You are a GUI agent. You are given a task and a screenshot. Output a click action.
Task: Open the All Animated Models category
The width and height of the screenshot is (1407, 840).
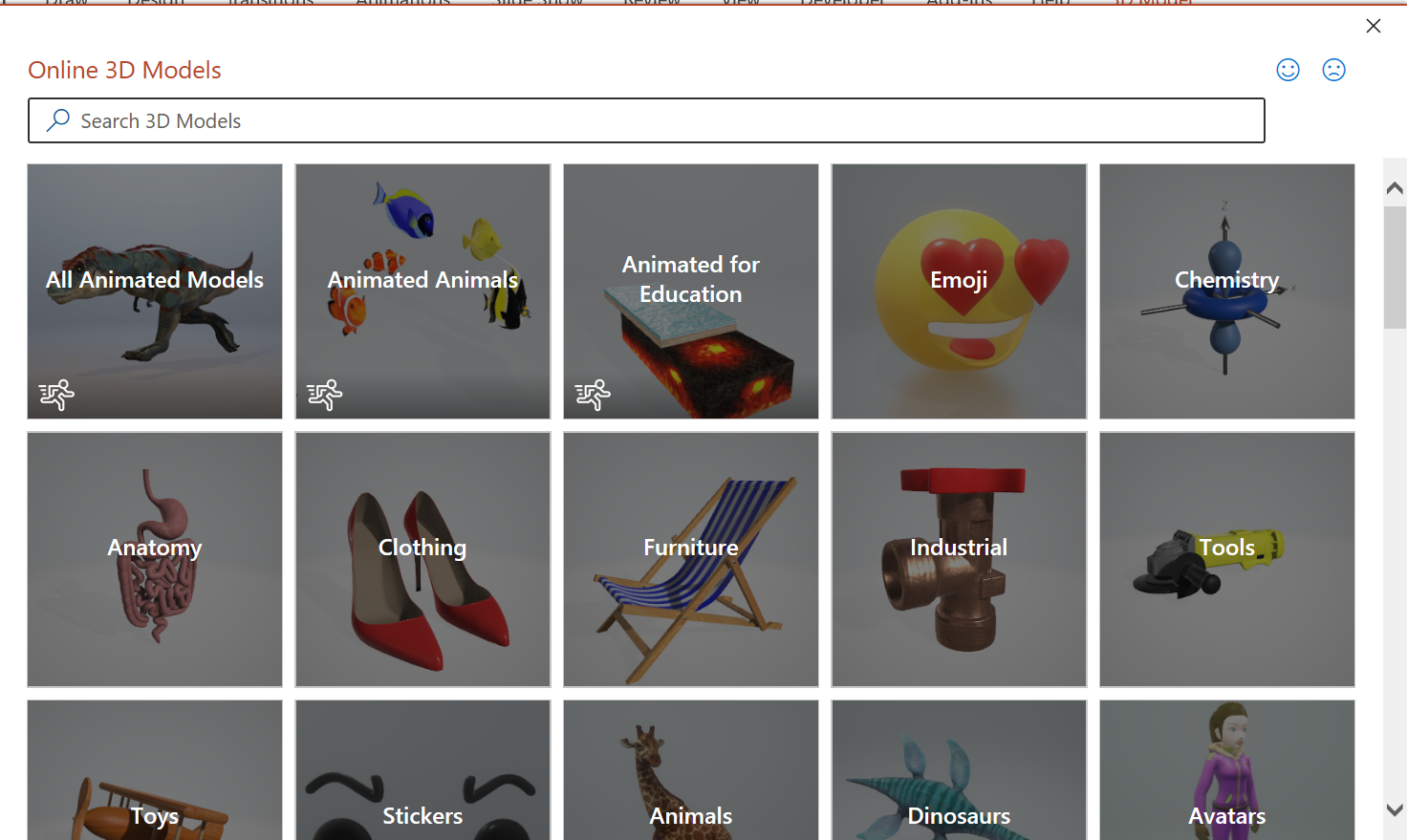(x=155, y=291)
